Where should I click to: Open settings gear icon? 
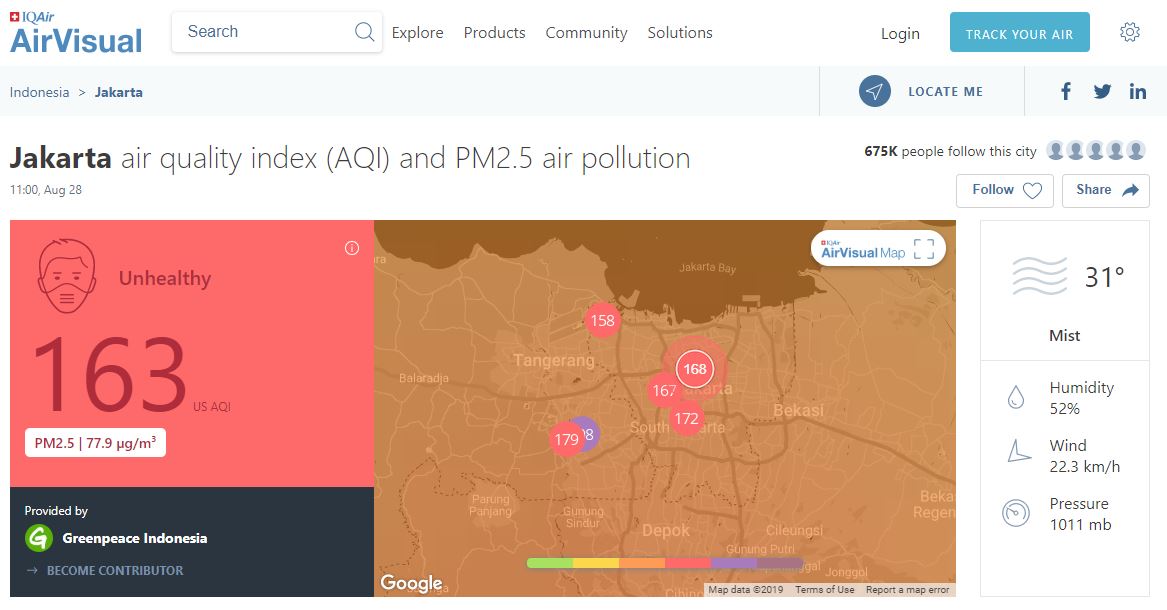tap(1130, 33)
